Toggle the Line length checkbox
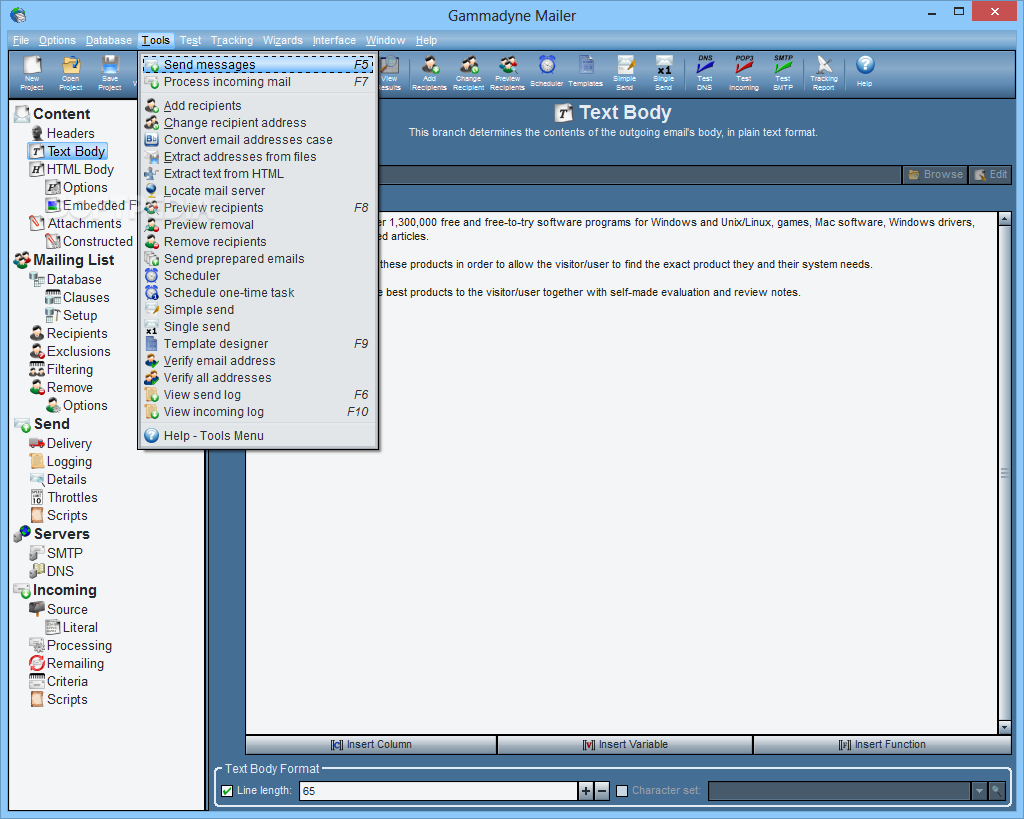 click(227, 791)
